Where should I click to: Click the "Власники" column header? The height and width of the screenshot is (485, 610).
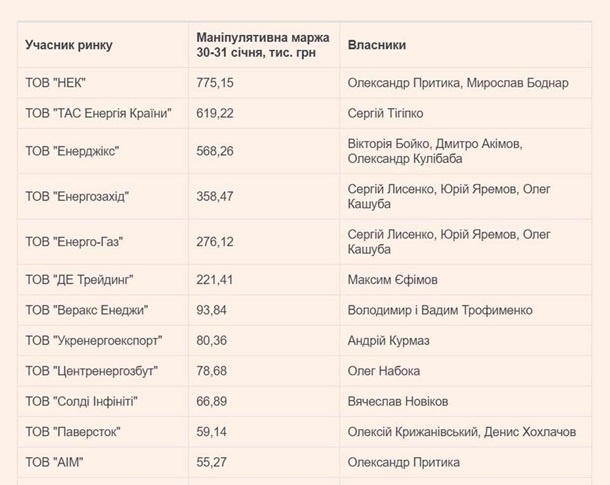[376, 45]
